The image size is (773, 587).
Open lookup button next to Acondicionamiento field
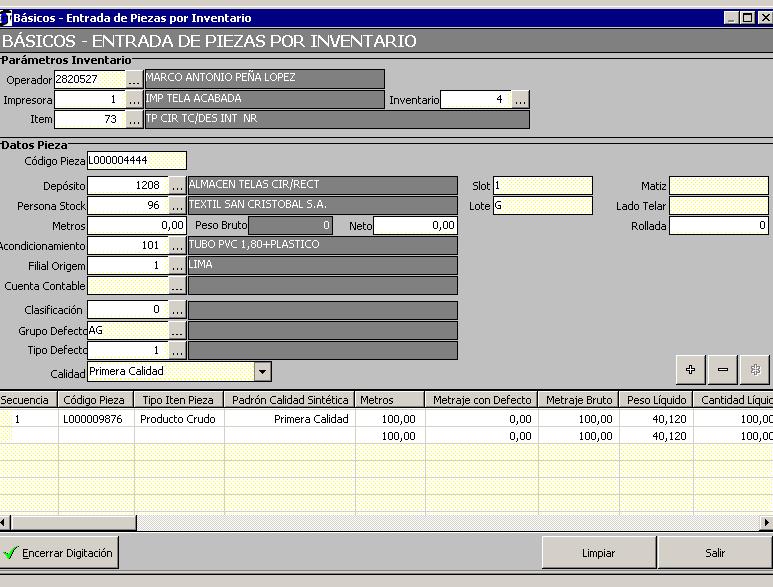pyautogui.click(x=177, y=246)
